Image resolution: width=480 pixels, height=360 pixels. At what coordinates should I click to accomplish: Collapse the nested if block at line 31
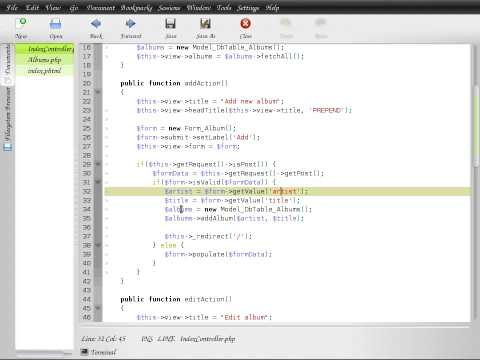pos(98,182)
